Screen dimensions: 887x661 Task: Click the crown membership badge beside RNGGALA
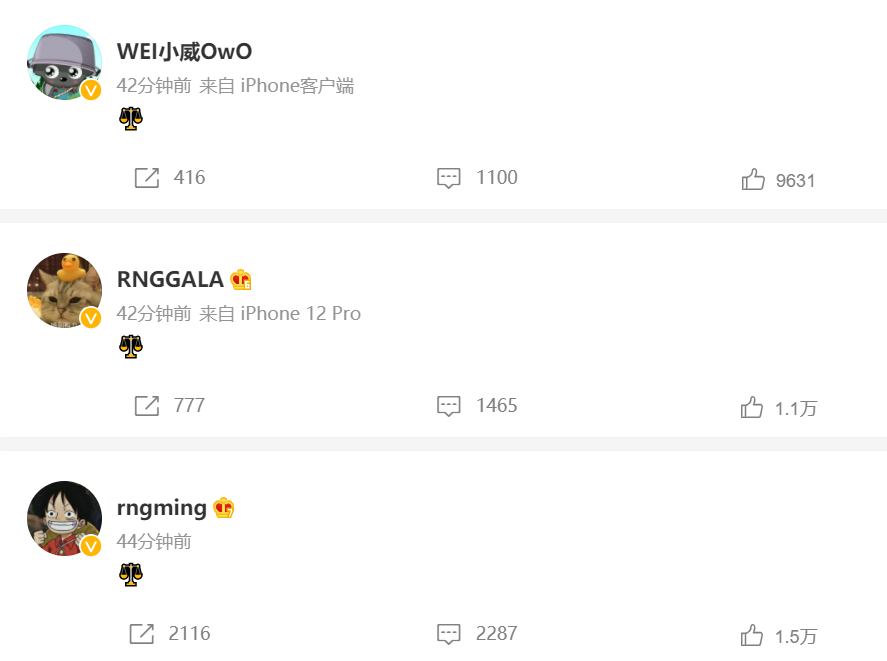tap(240, 280)
